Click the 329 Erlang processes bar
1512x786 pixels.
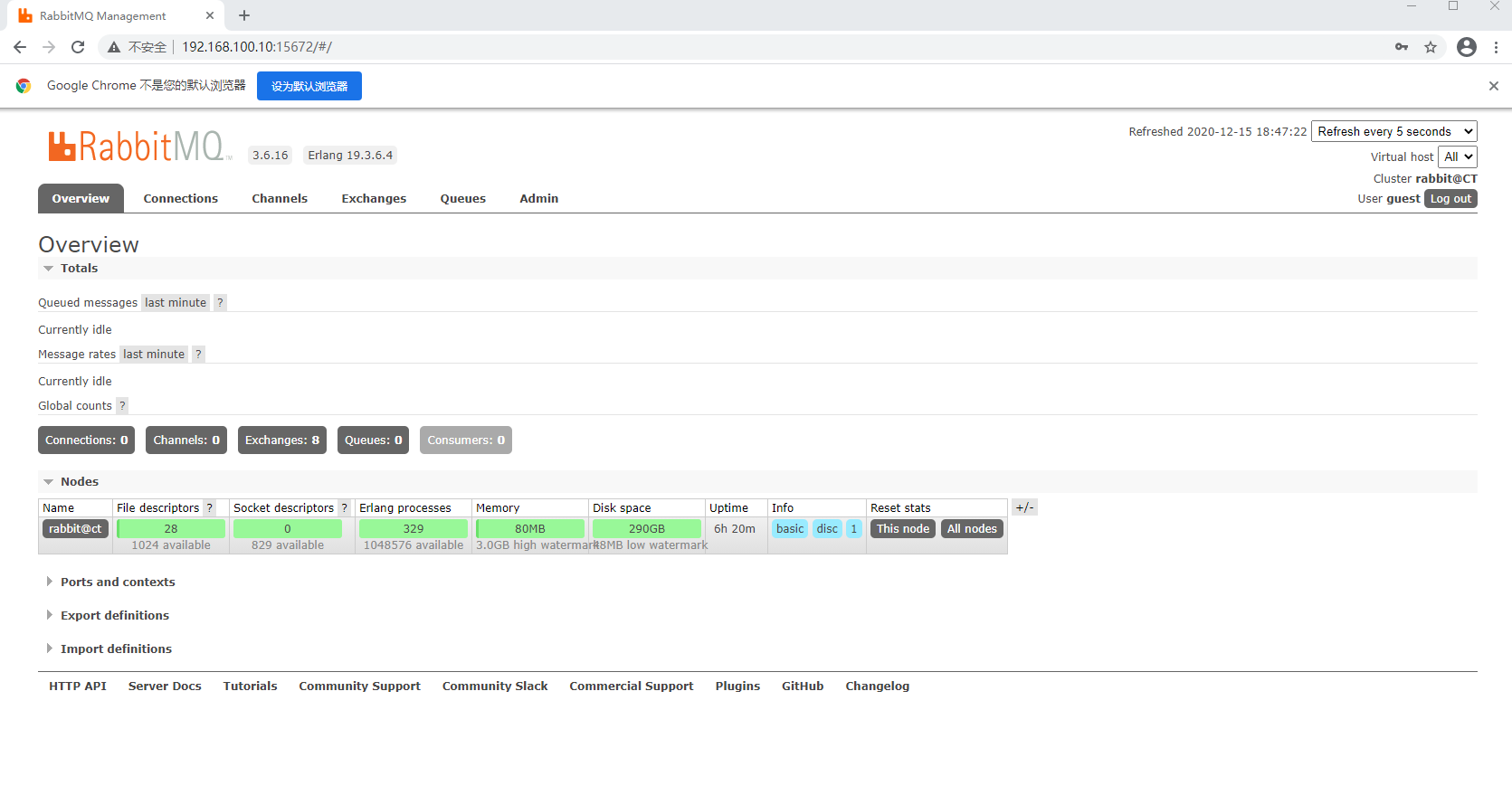pyautogui.click(x=414, y=529)
